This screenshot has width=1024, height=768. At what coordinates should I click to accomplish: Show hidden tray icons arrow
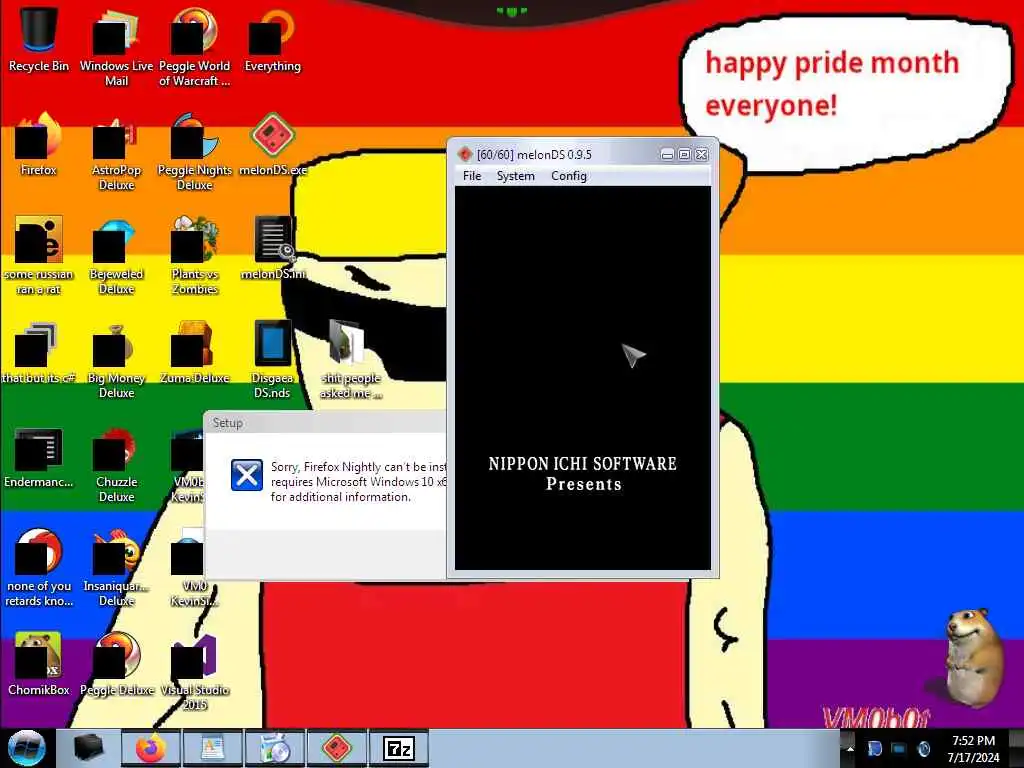coord(850,748)
